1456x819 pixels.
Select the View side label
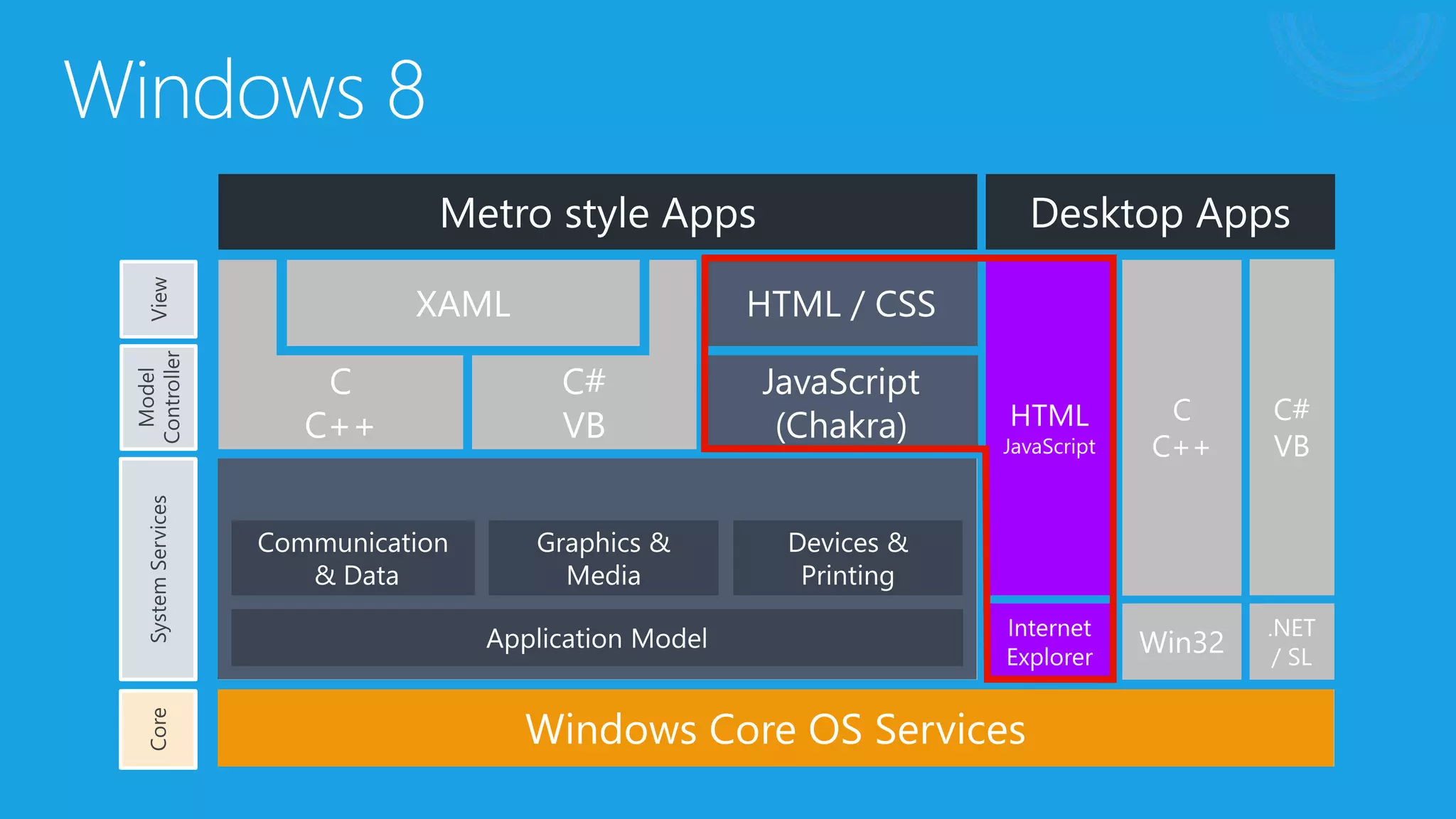click(159, 299)
